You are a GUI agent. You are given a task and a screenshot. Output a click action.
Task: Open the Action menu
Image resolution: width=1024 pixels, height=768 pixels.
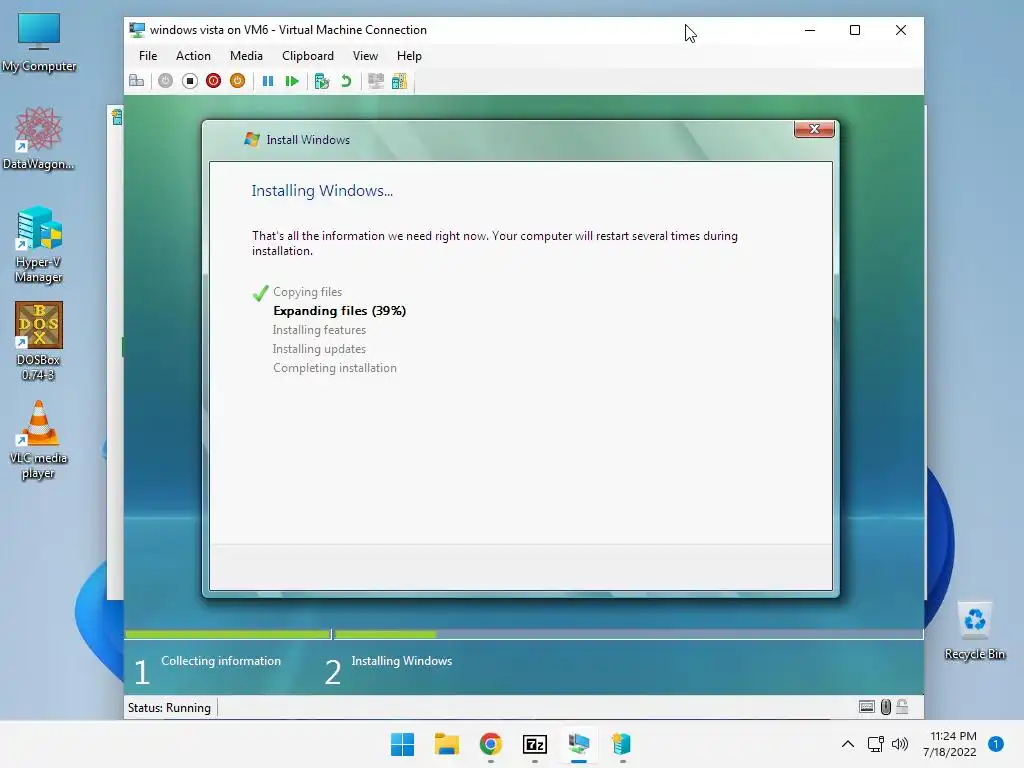click(x=193, y=56)
